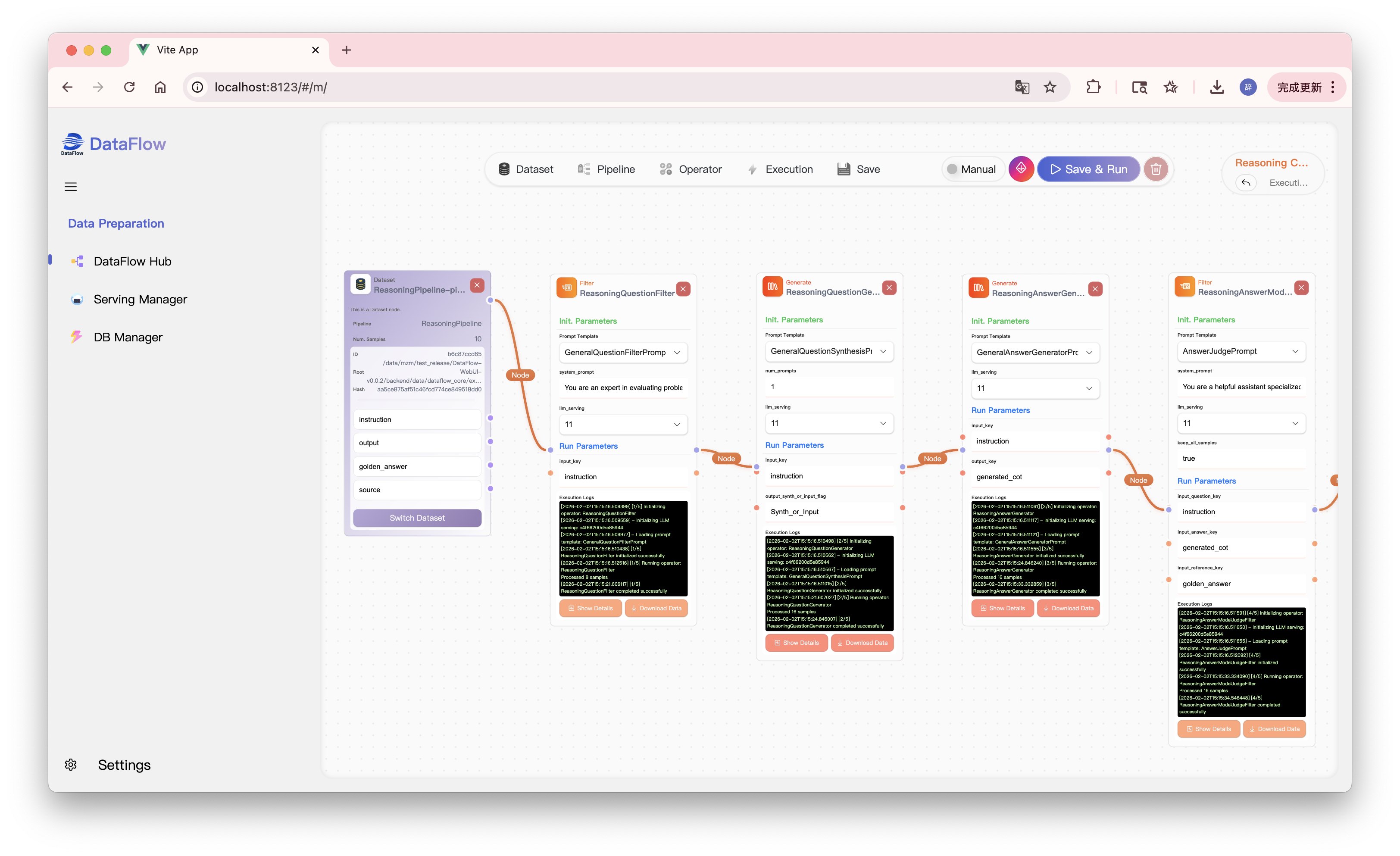This screenshot has height=856, width=1400.
Task: Click the pink diamond auto-layout icon
Action: click(1020, 169)
